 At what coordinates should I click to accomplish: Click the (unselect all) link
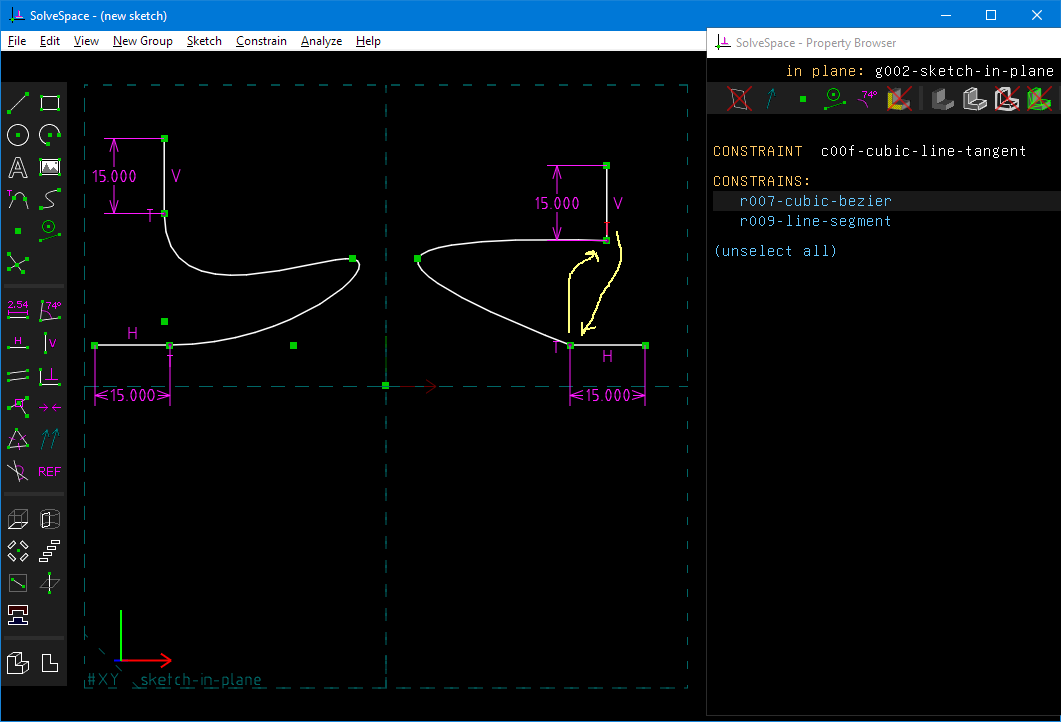[x=775, y=251]
